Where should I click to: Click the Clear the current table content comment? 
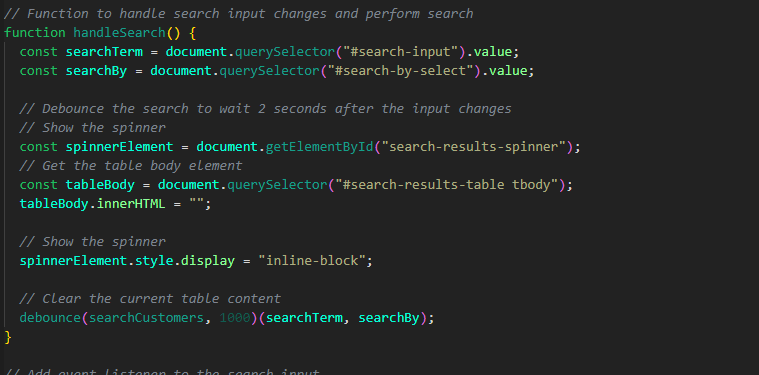click(x=150, y=299)
